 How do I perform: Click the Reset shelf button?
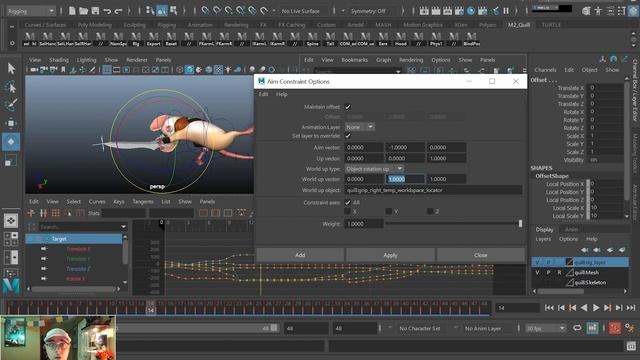point(171,39)
